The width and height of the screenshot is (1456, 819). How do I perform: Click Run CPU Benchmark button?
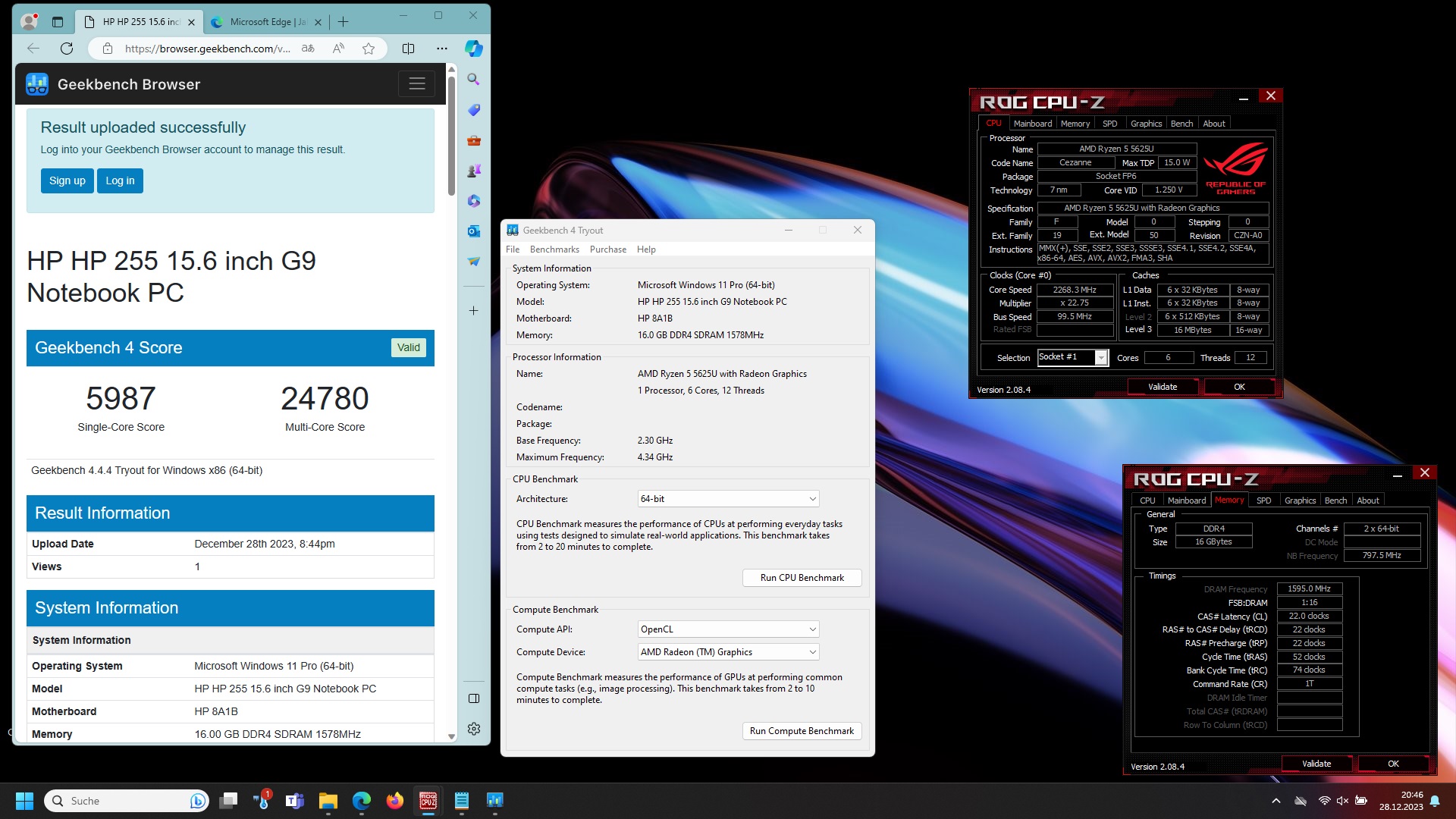point(802,578)
